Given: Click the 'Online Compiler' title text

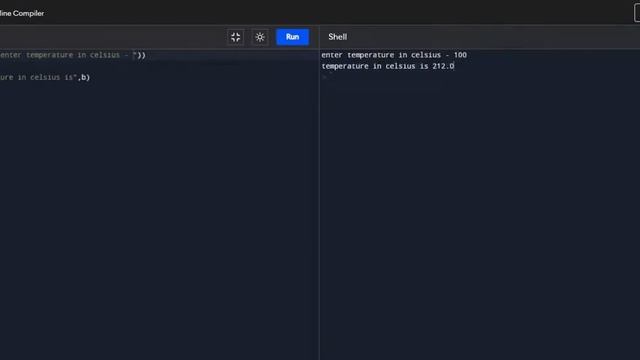Looking at the screenshot, I should point(22,13).
